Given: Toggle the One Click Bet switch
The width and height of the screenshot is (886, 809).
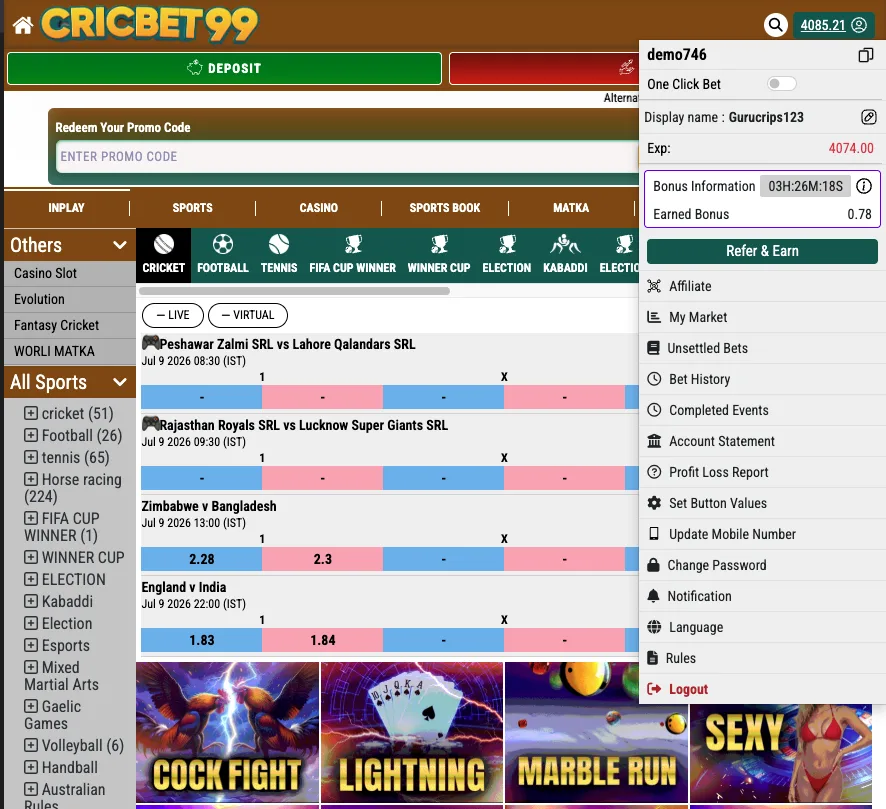Looking at the screenshot, I should tap(781, 84).
